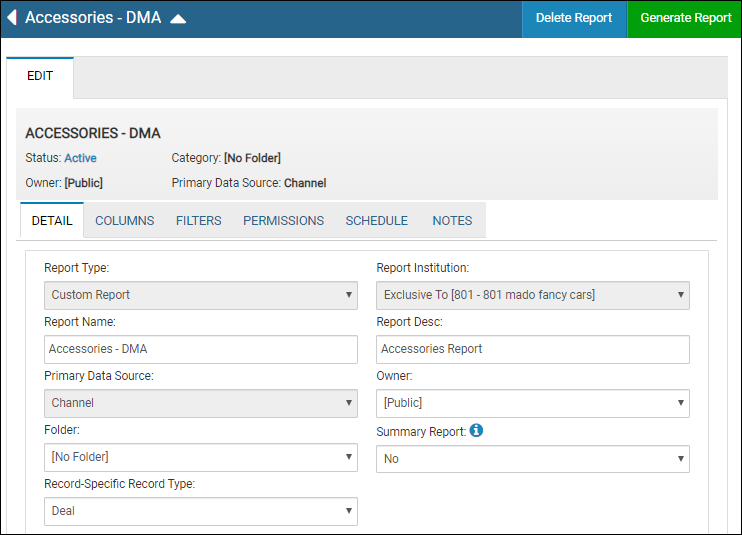The image size is (742, 535).
Task: Open the Report Type dropdown
Action: coord(201,295)
